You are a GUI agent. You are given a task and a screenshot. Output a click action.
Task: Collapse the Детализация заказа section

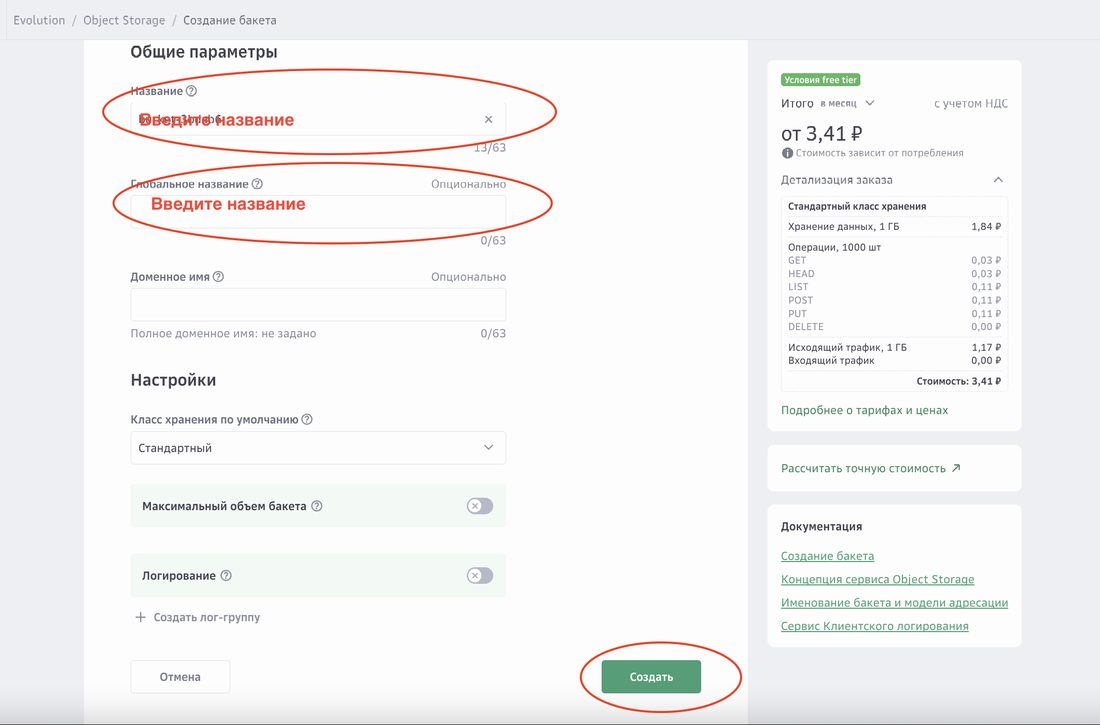(998, 180)
